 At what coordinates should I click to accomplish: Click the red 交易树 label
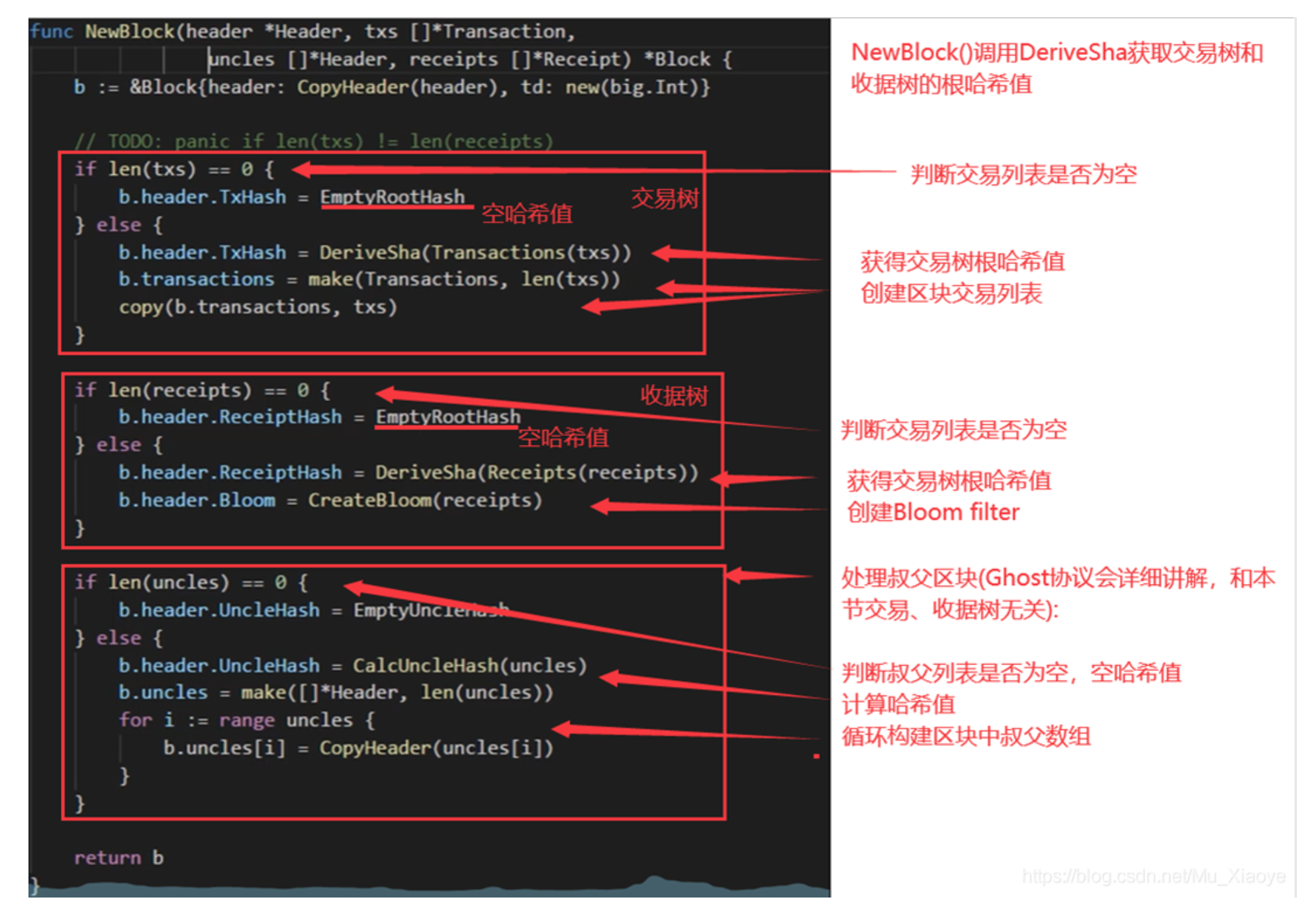(x=665, y=198)
